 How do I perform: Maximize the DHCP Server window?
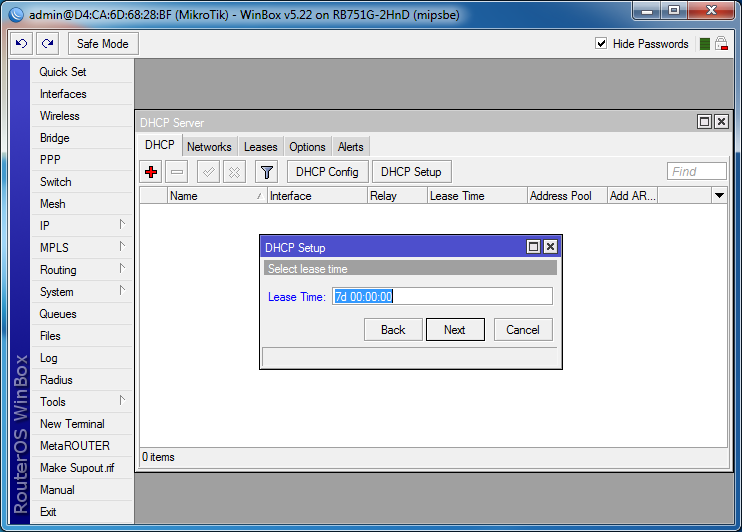(x=704, y=122)
